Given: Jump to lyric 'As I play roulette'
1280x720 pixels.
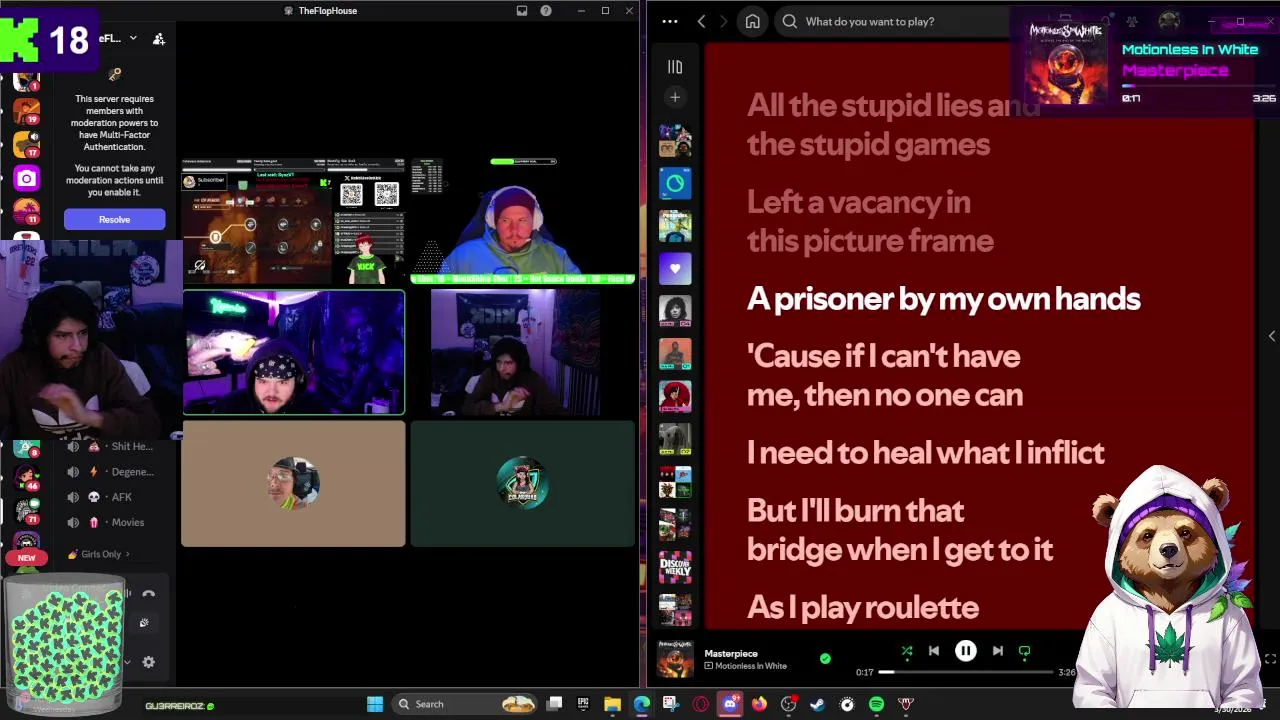Looking at the screenshot, I should [x=862, y=607].
